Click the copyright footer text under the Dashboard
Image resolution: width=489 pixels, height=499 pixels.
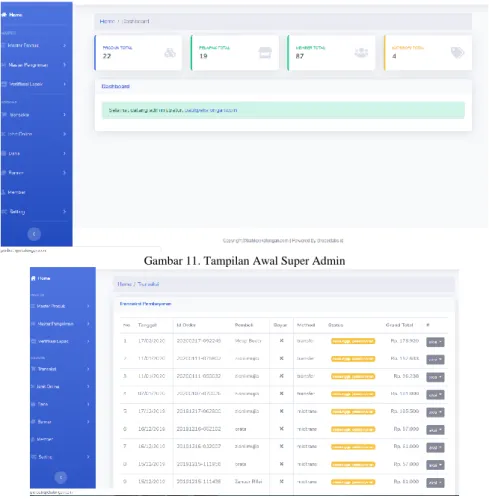click(x=283, y=240)
